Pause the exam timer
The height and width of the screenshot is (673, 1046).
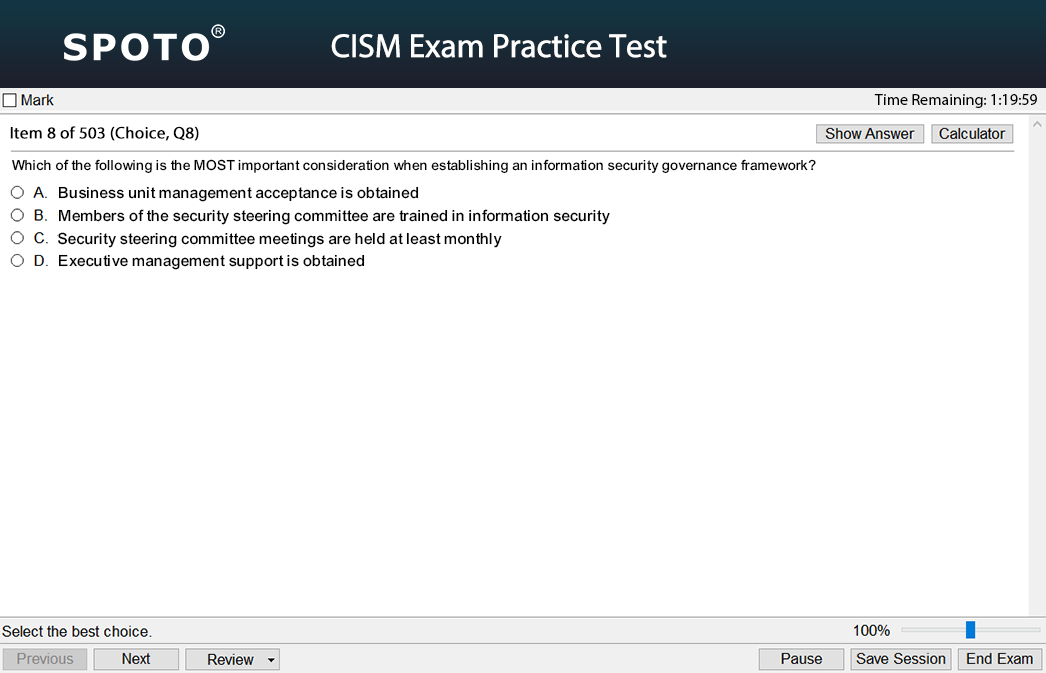coord(801,659)
